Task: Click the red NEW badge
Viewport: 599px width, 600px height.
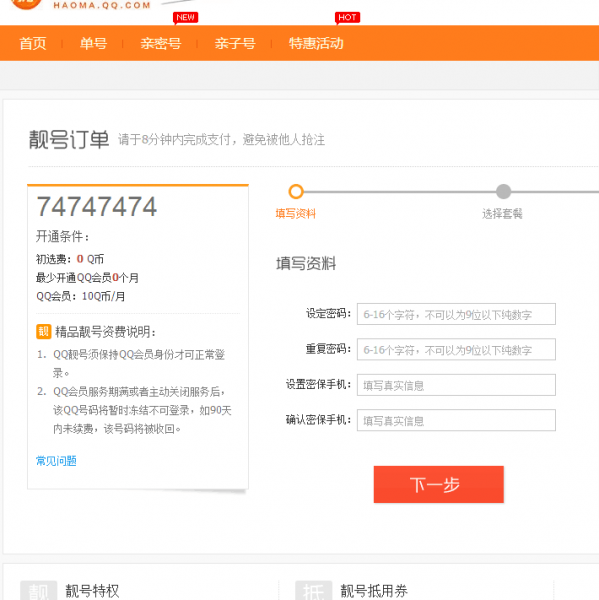Action: pyautogui.click(x=185, y=18)
